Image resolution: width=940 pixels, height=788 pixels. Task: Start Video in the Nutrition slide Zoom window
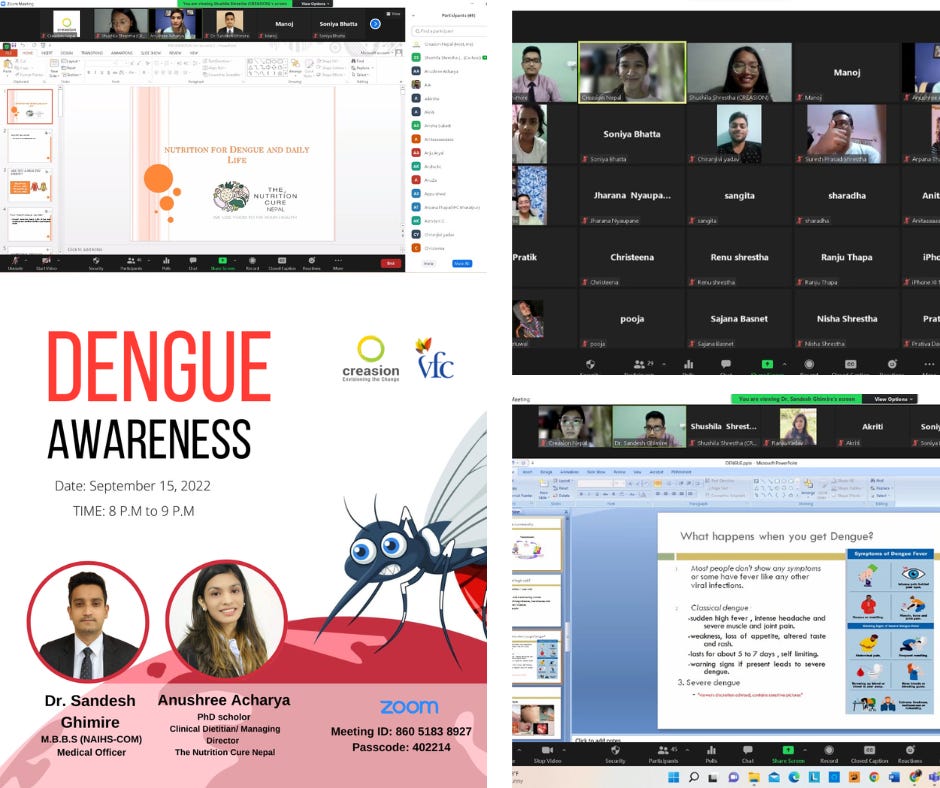point(46,263)
